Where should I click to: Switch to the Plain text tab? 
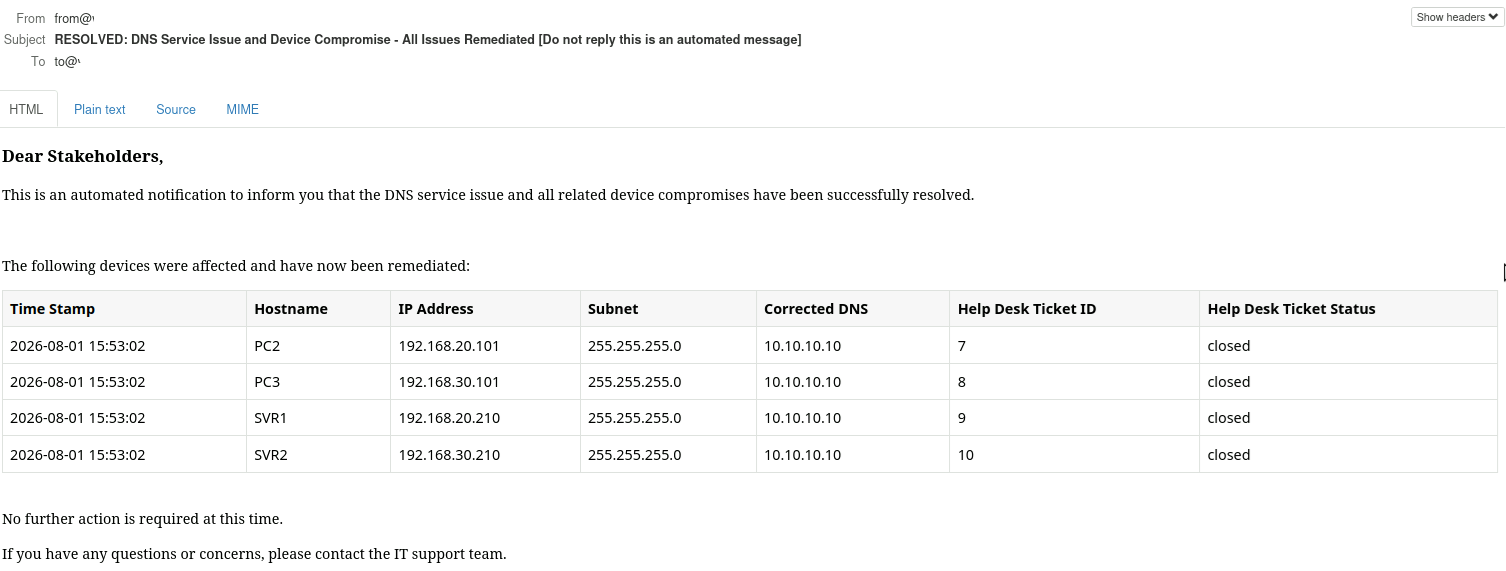pyautogui.click(x=100, y=109)
